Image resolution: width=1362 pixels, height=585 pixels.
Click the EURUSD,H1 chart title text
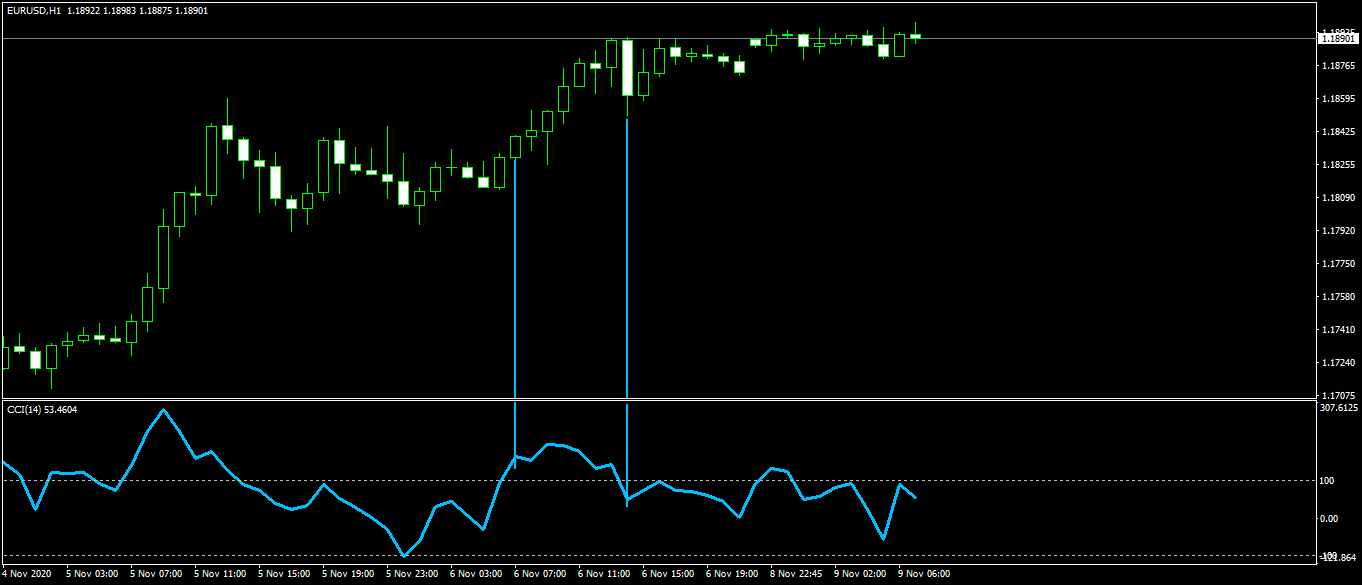pyautogui.click(x=33, y=10)
